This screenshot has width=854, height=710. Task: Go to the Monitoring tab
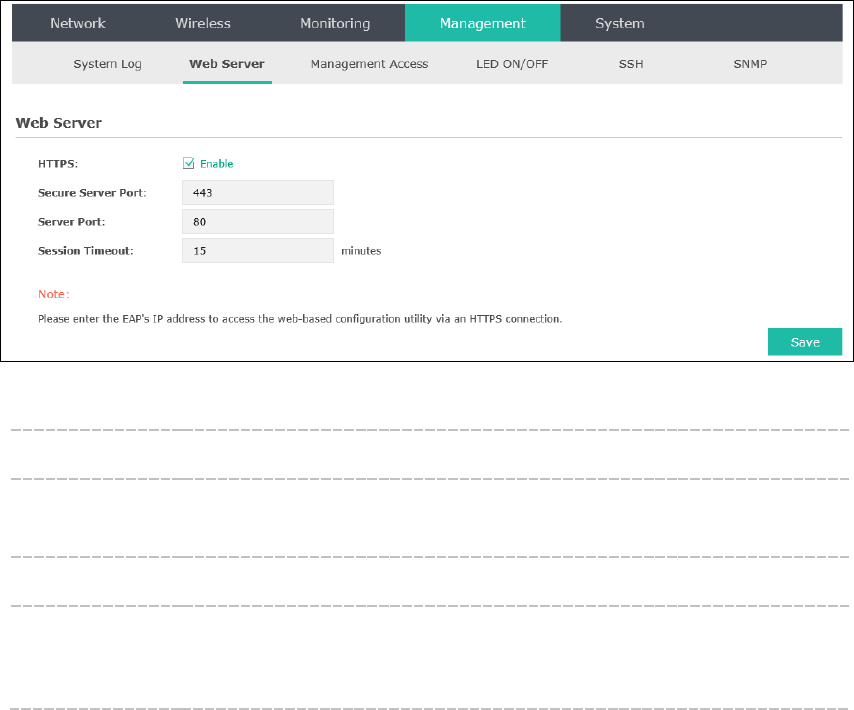coord(335,23)
